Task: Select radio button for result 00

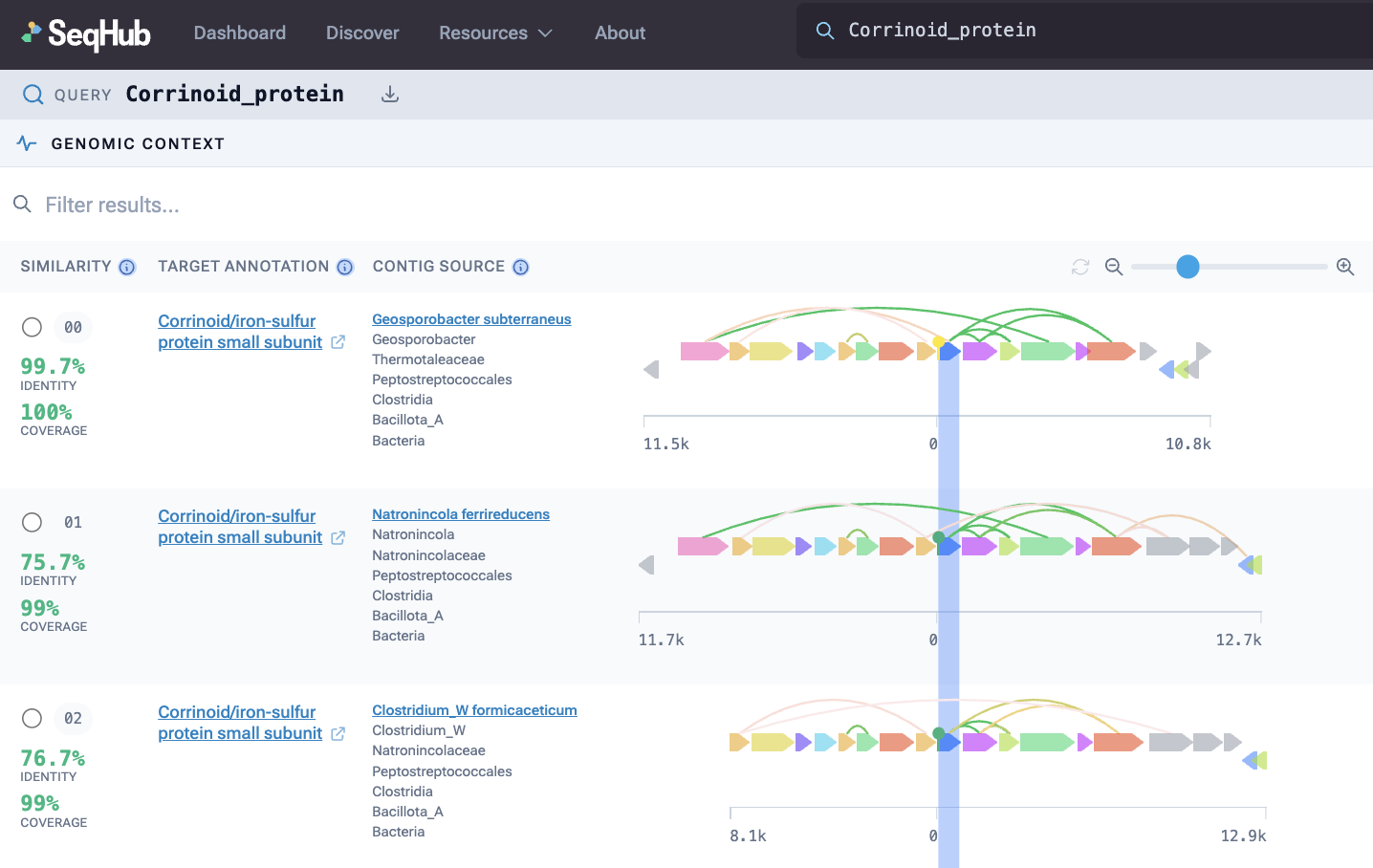Action: click(32, 327)
